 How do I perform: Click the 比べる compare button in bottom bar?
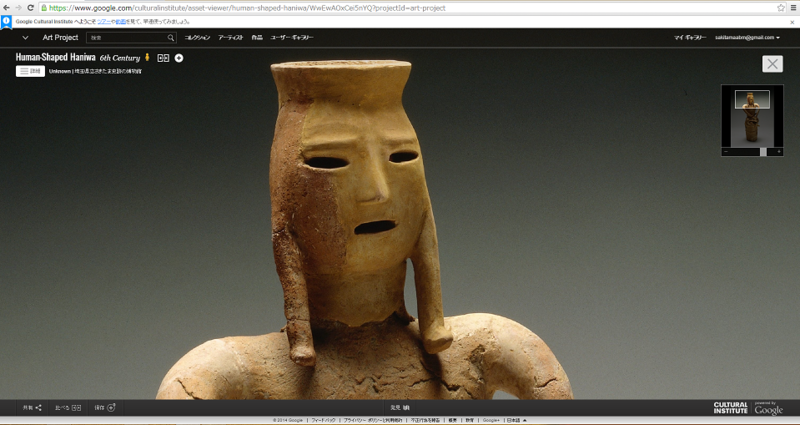[x=68, y=408]
